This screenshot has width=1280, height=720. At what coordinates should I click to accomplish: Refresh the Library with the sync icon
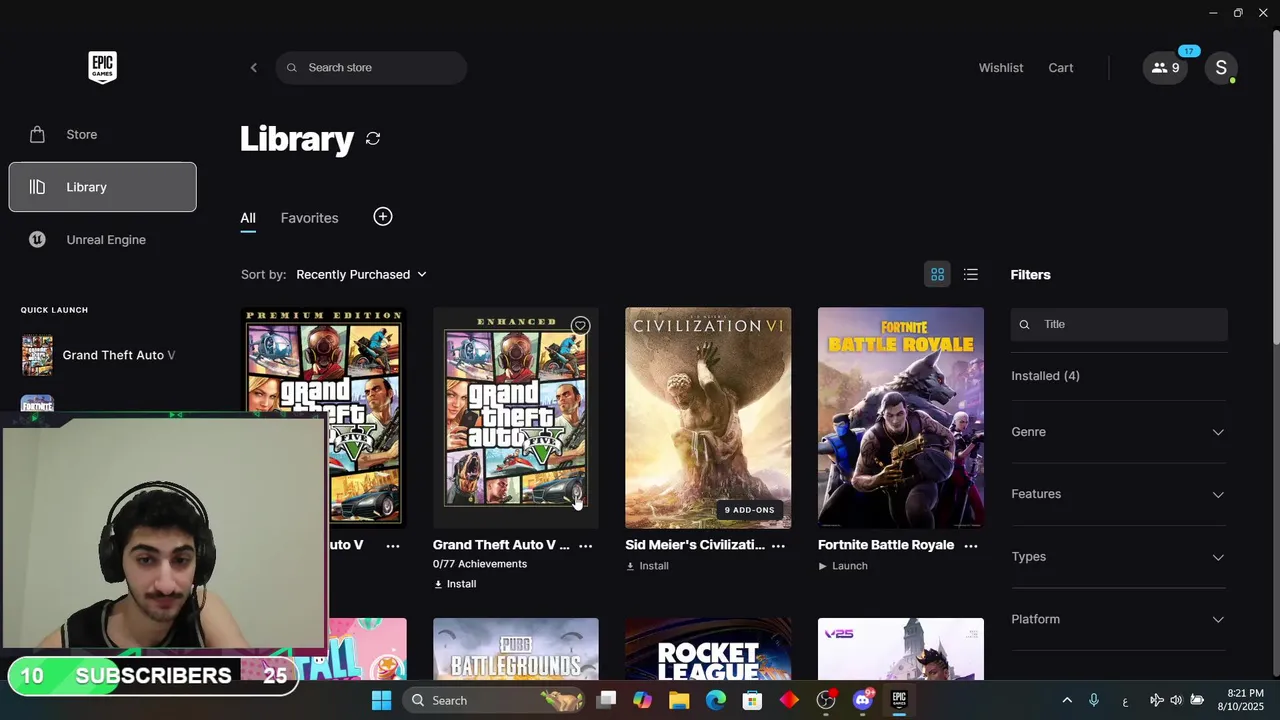click(373, 138)
